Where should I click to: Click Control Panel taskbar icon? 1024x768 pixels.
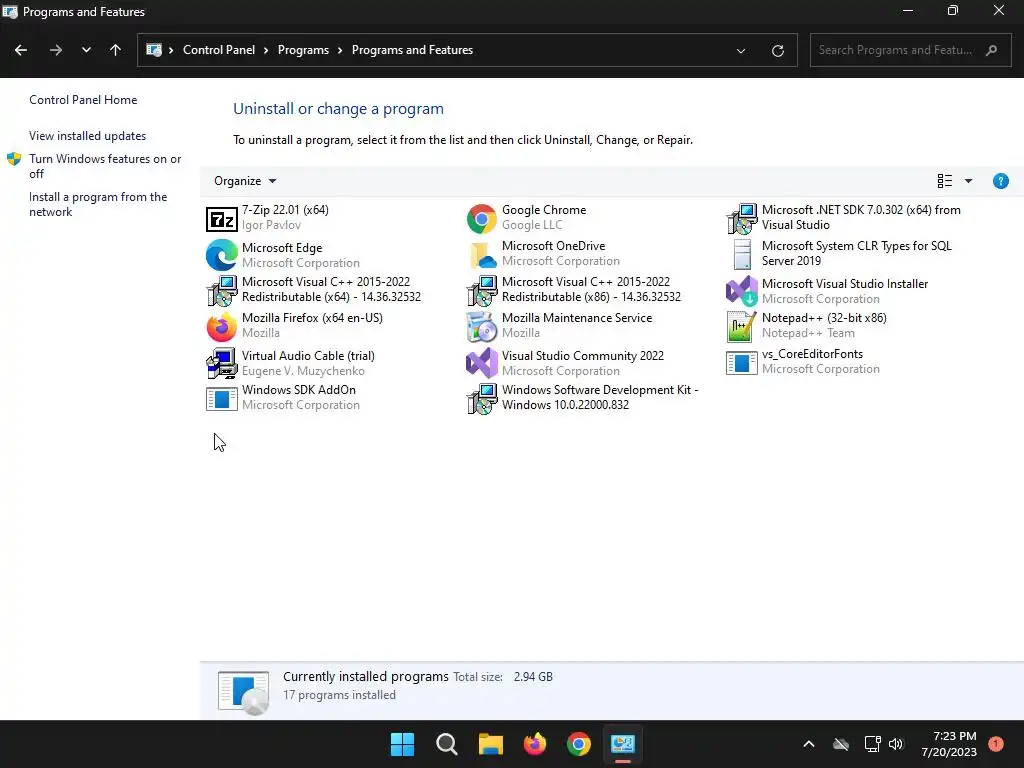pyautogui.click(x=623, y=744)
